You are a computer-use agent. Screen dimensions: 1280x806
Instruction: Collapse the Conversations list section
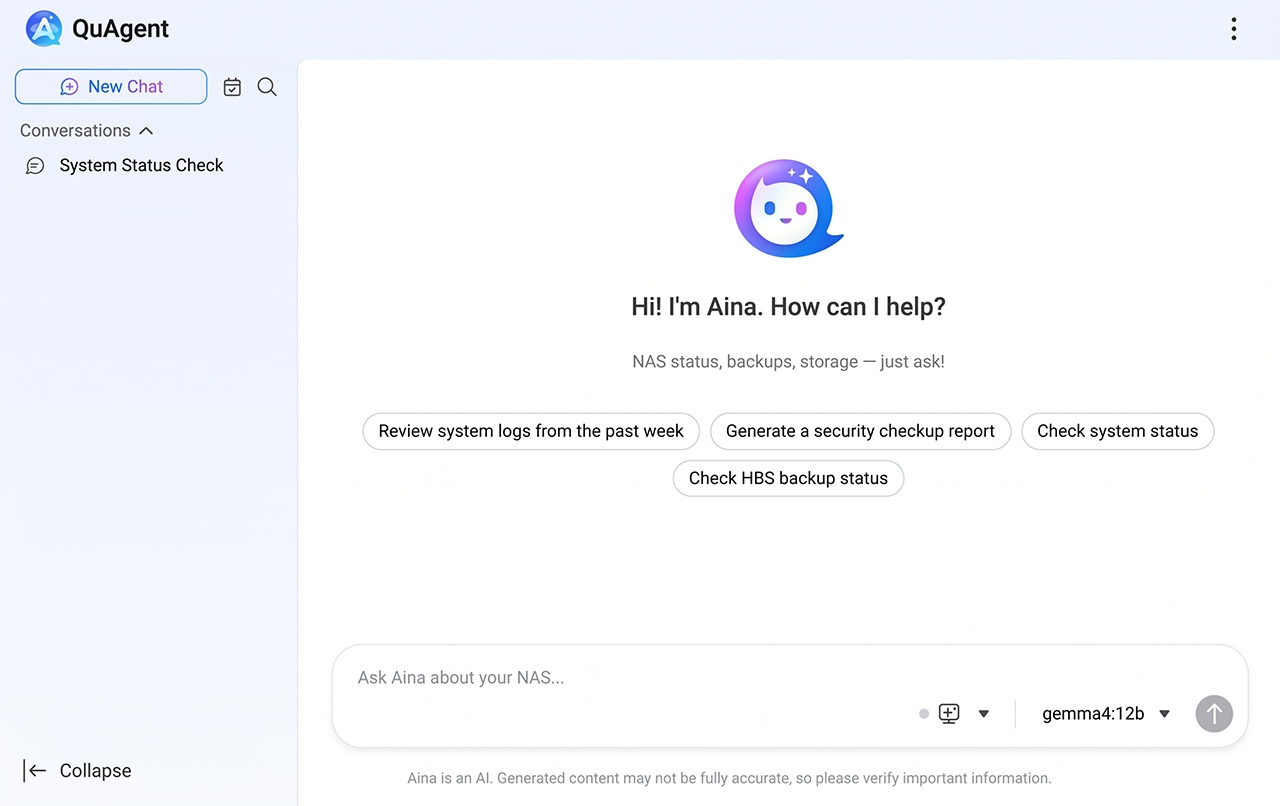[x=87, y=131]
